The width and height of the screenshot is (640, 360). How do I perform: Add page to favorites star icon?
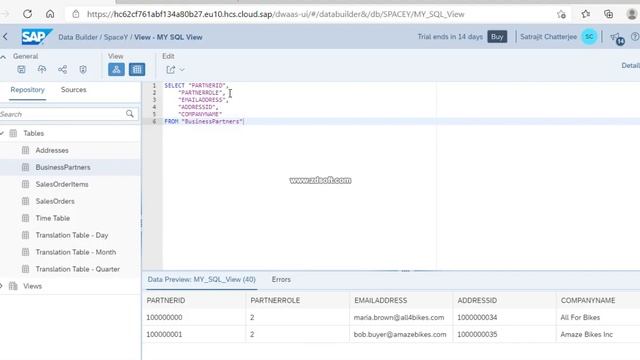561,14
